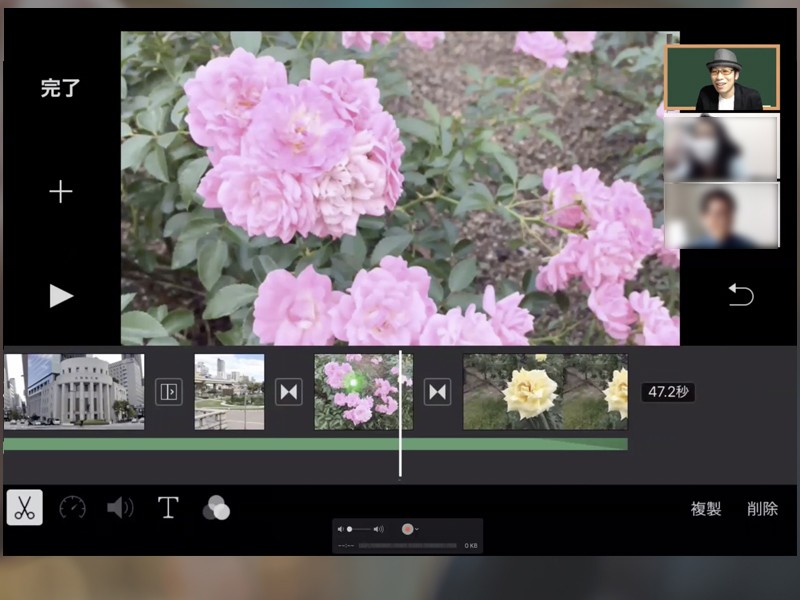Click the undo arrow icon
800x600 pixels.
pyautogui.click(x=740, y=294)
